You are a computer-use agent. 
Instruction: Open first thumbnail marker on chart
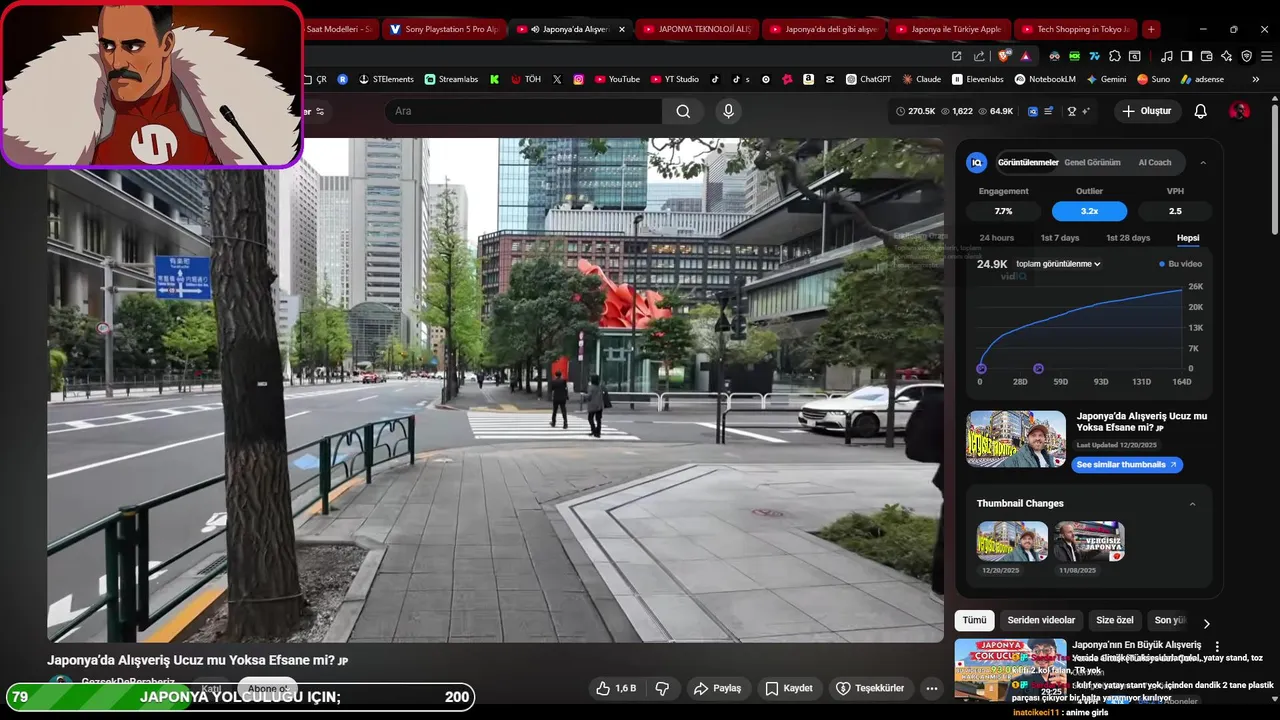pyautogui.click(x=981, y=369)
